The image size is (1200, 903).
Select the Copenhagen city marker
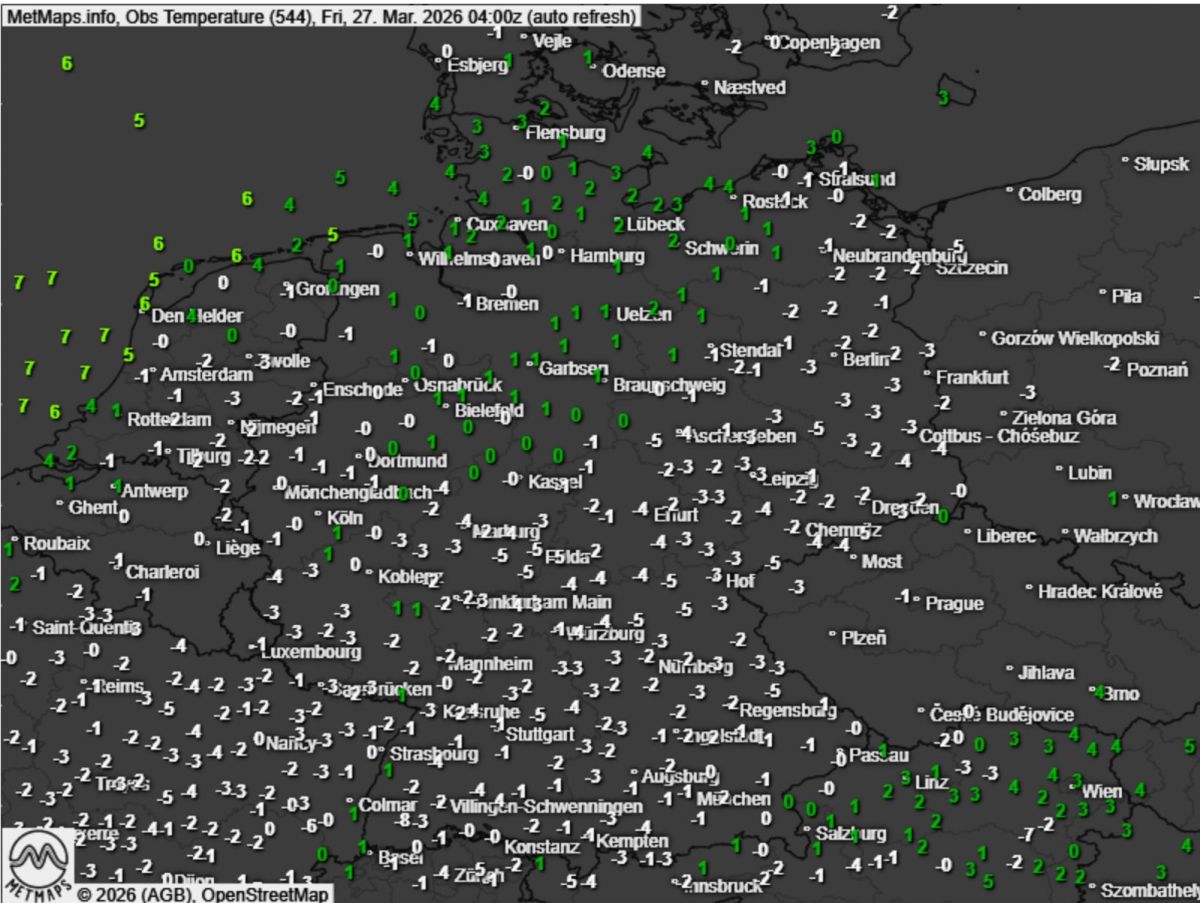click(x=769, y=42)
